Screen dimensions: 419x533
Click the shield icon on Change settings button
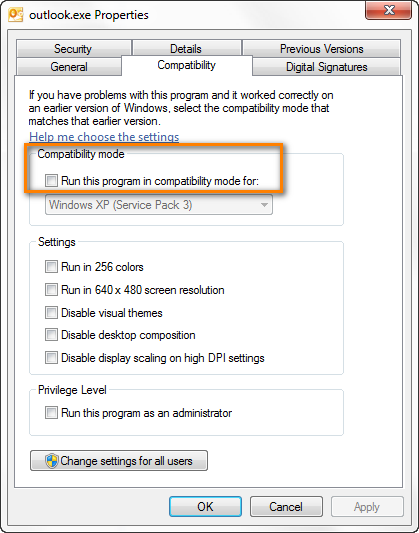pyautogui.click(x=51, y=461)
